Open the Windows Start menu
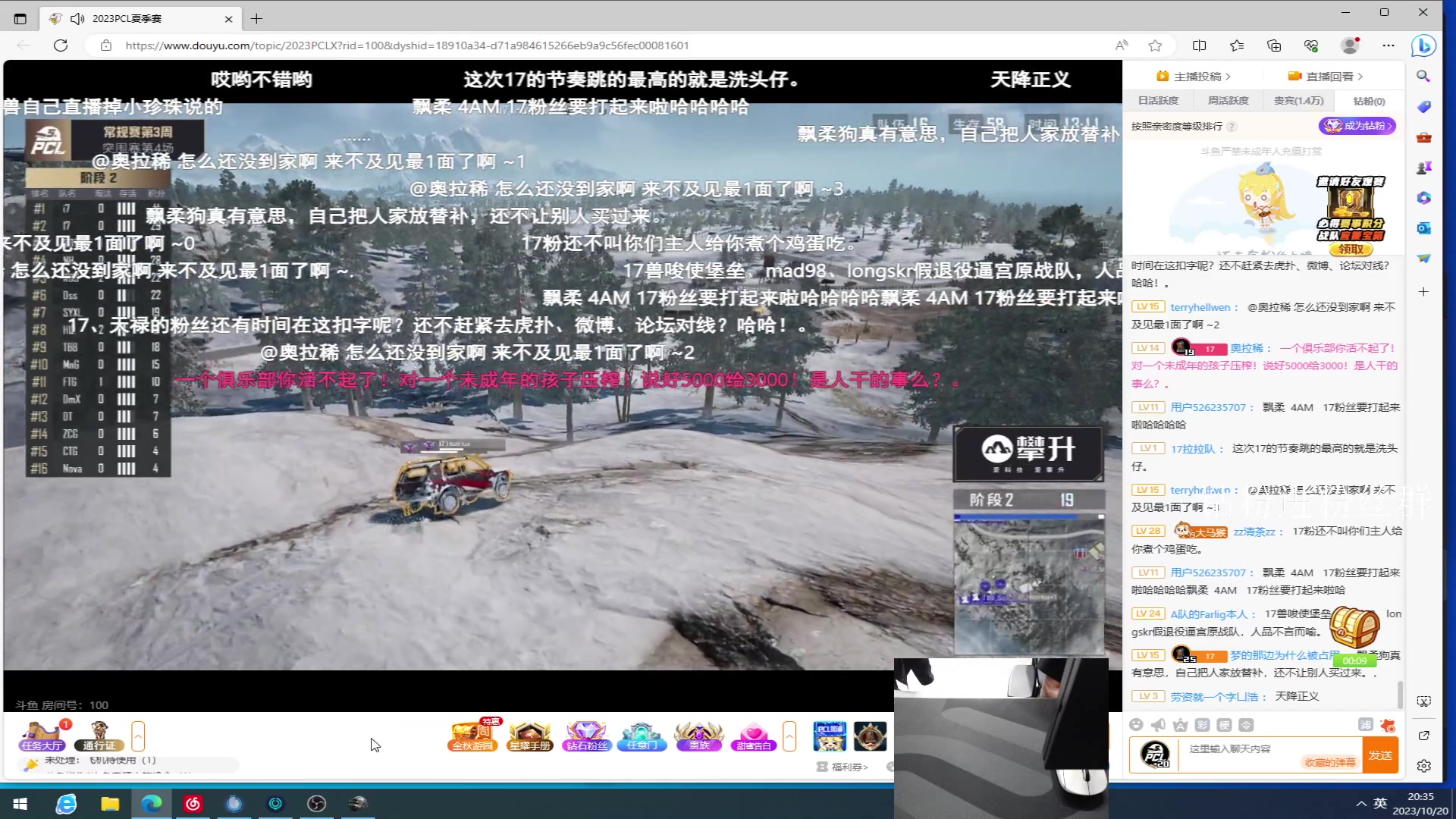This screenshot has height=819, width=1456. pos(20,804)
